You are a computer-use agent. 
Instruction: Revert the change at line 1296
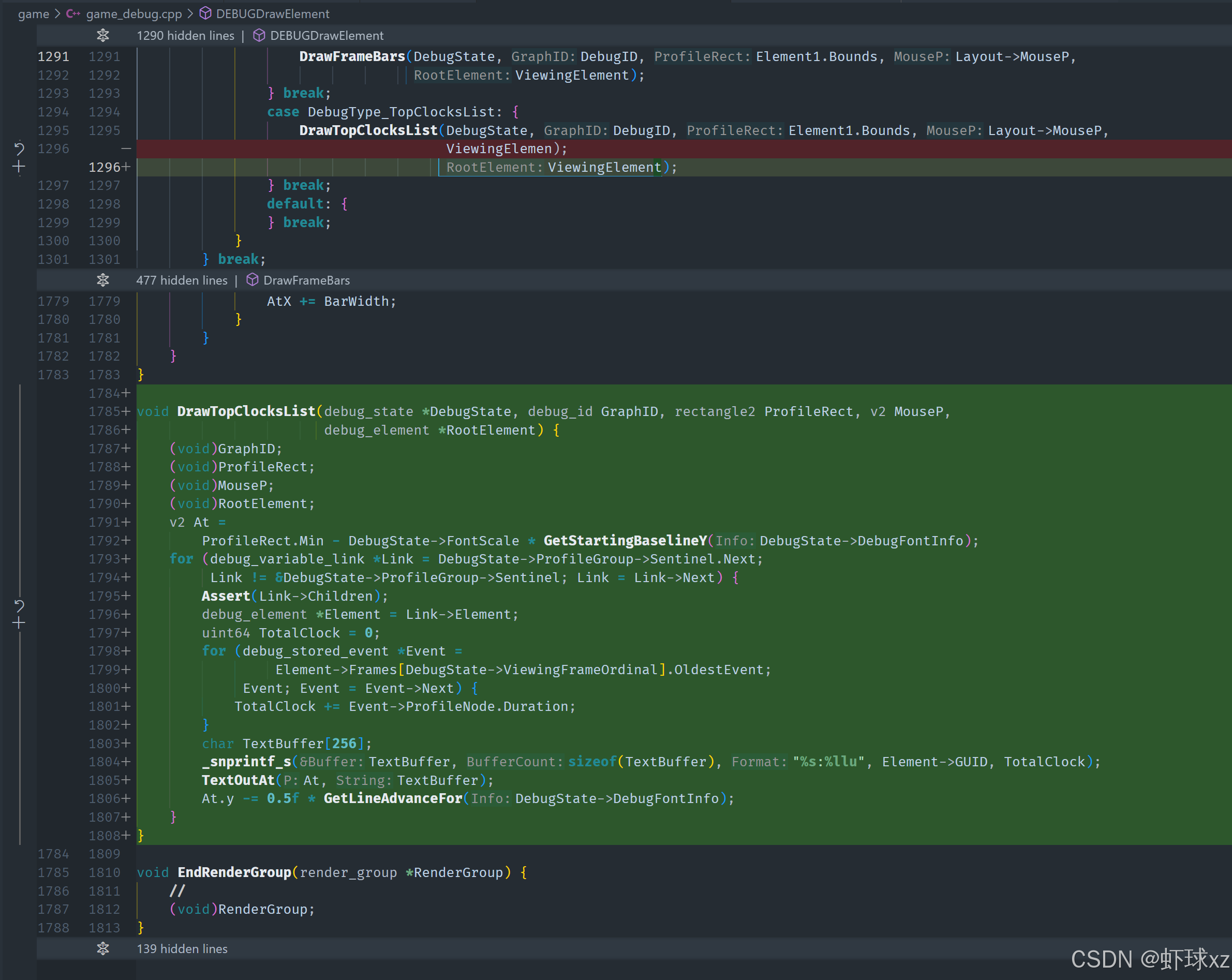pos(19,149)
